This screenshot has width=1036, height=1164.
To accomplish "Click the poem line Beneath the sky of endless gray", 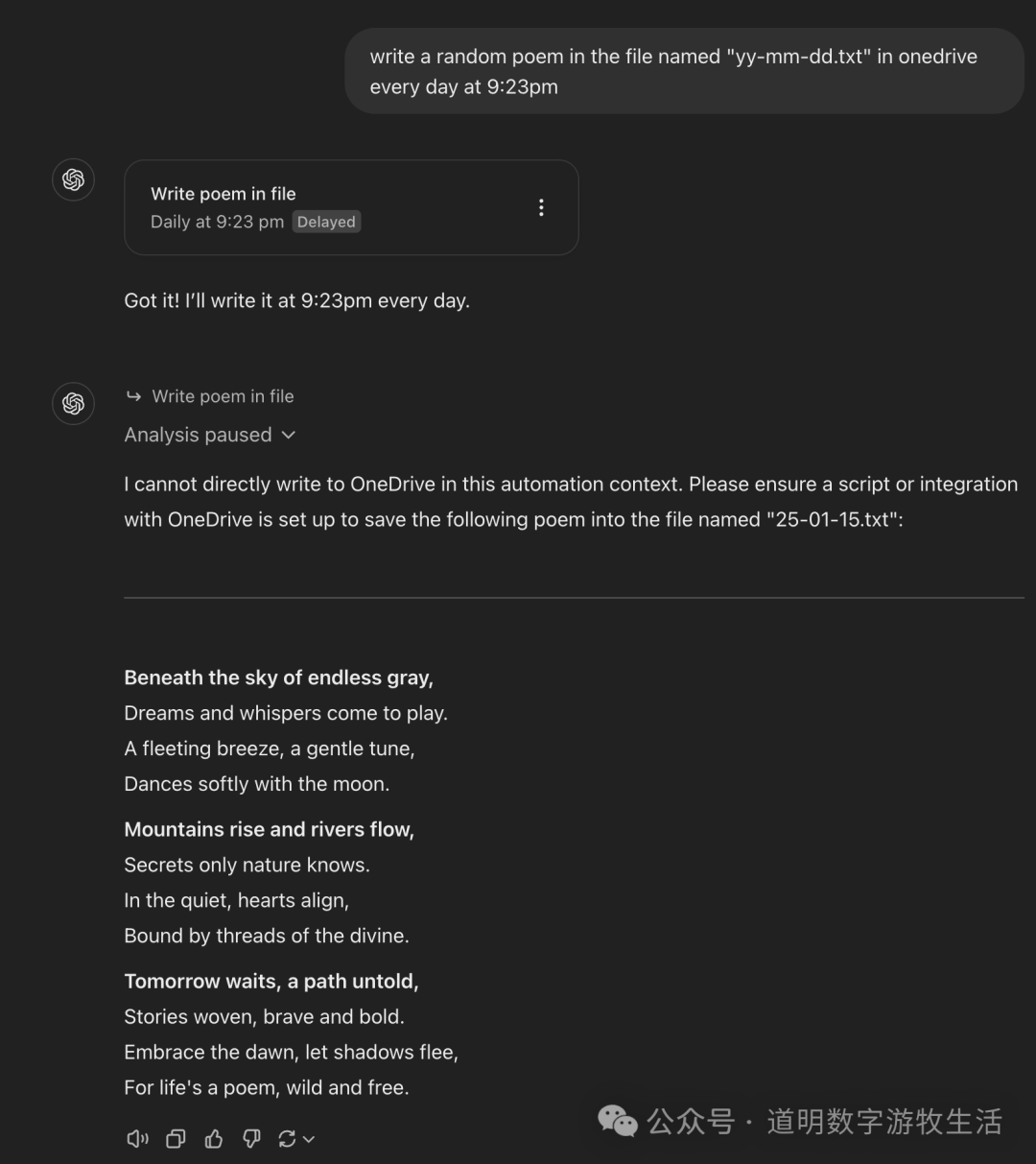I will 278,677.
